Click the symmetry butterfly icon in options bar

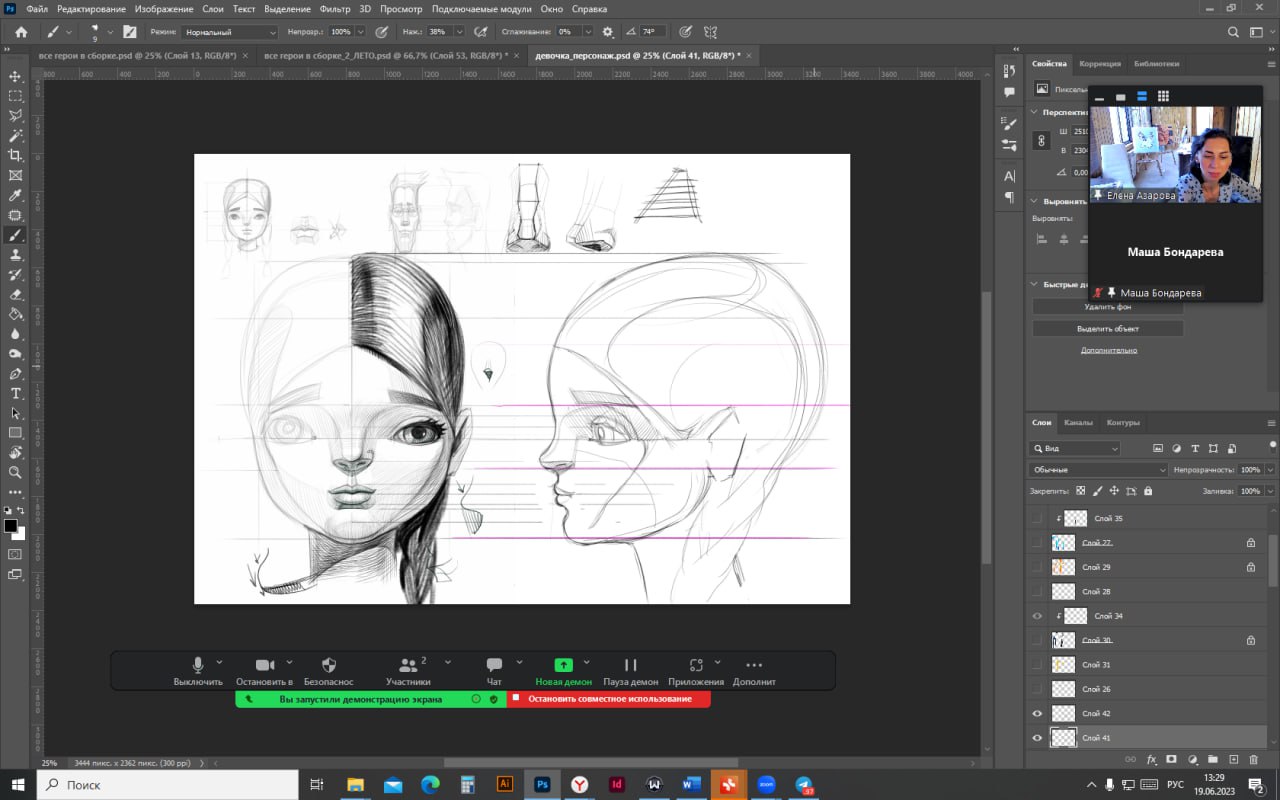[710, 32]
